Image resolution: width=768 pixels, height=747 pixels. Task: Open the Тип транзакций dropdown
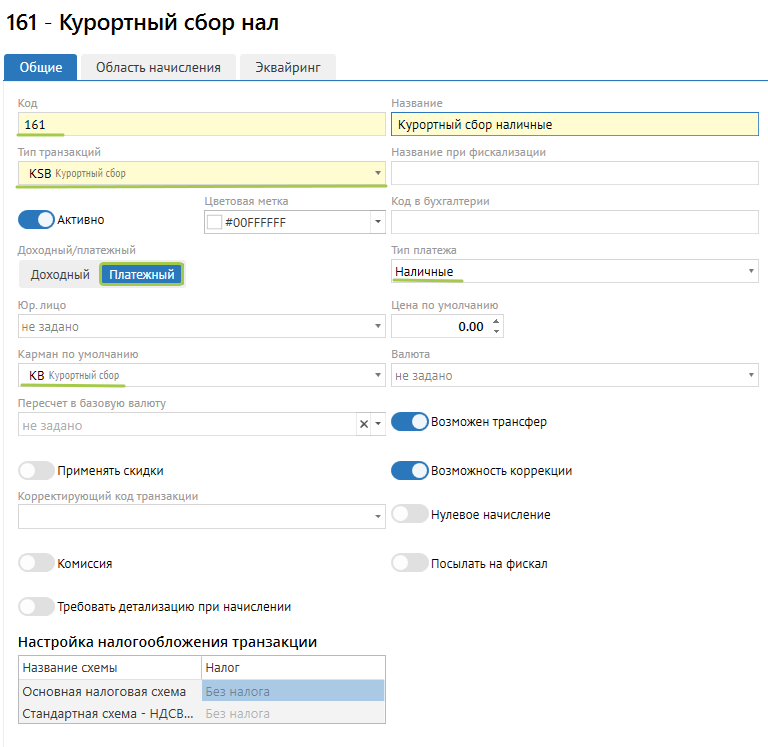pos(378,174)
